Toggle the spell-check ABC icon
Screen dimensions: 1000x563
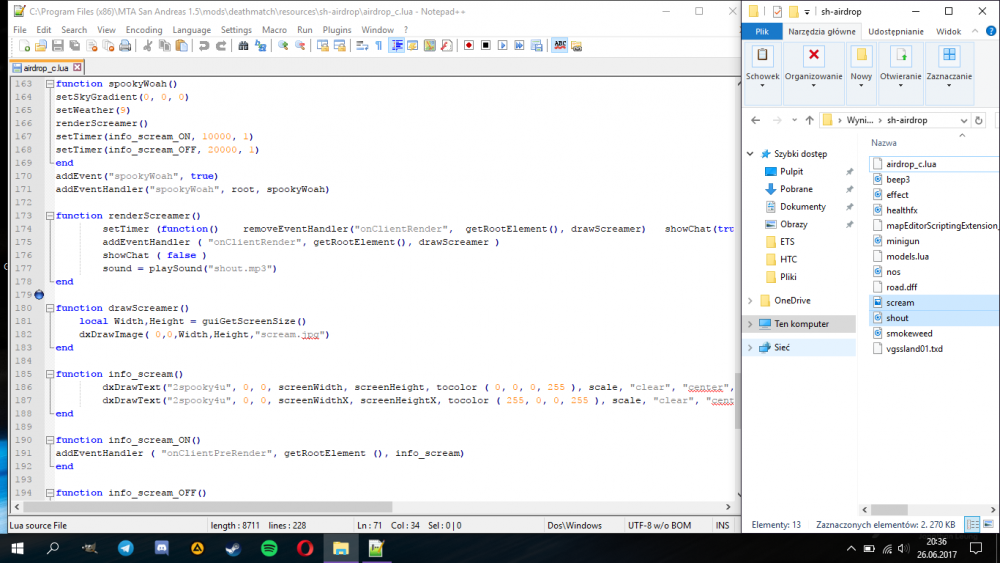560,46
